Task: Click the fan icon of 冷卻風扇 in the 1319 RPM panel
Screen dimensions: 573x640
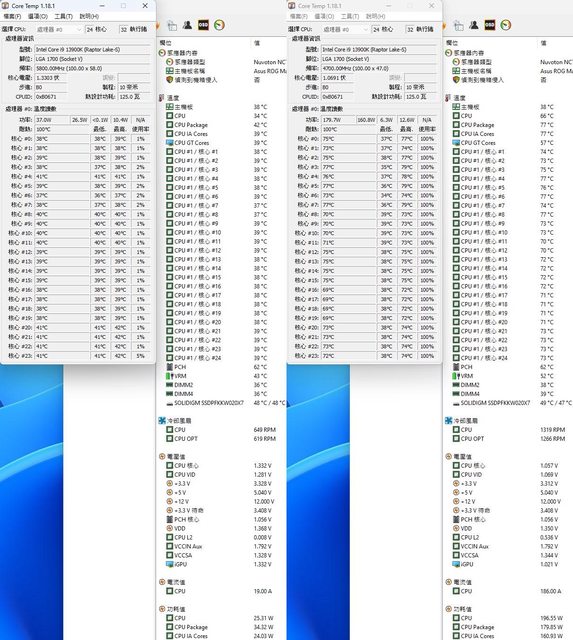Action: point(449,420)
